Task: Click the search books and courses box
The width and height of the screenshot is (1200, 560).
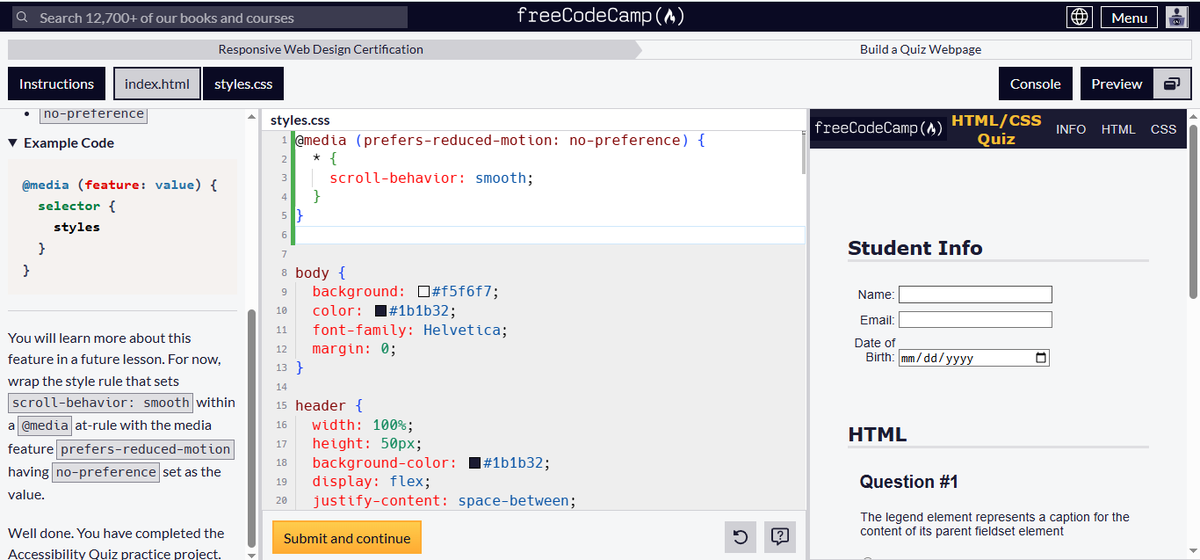Action: 209,17
